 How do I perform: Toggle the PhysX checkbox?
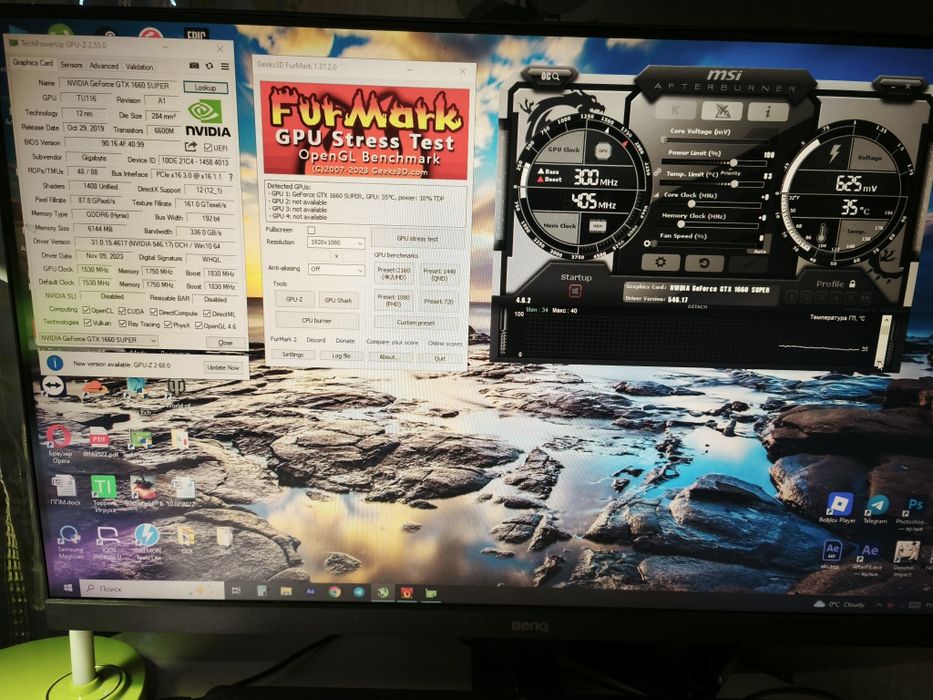click(x=168, y=325)
